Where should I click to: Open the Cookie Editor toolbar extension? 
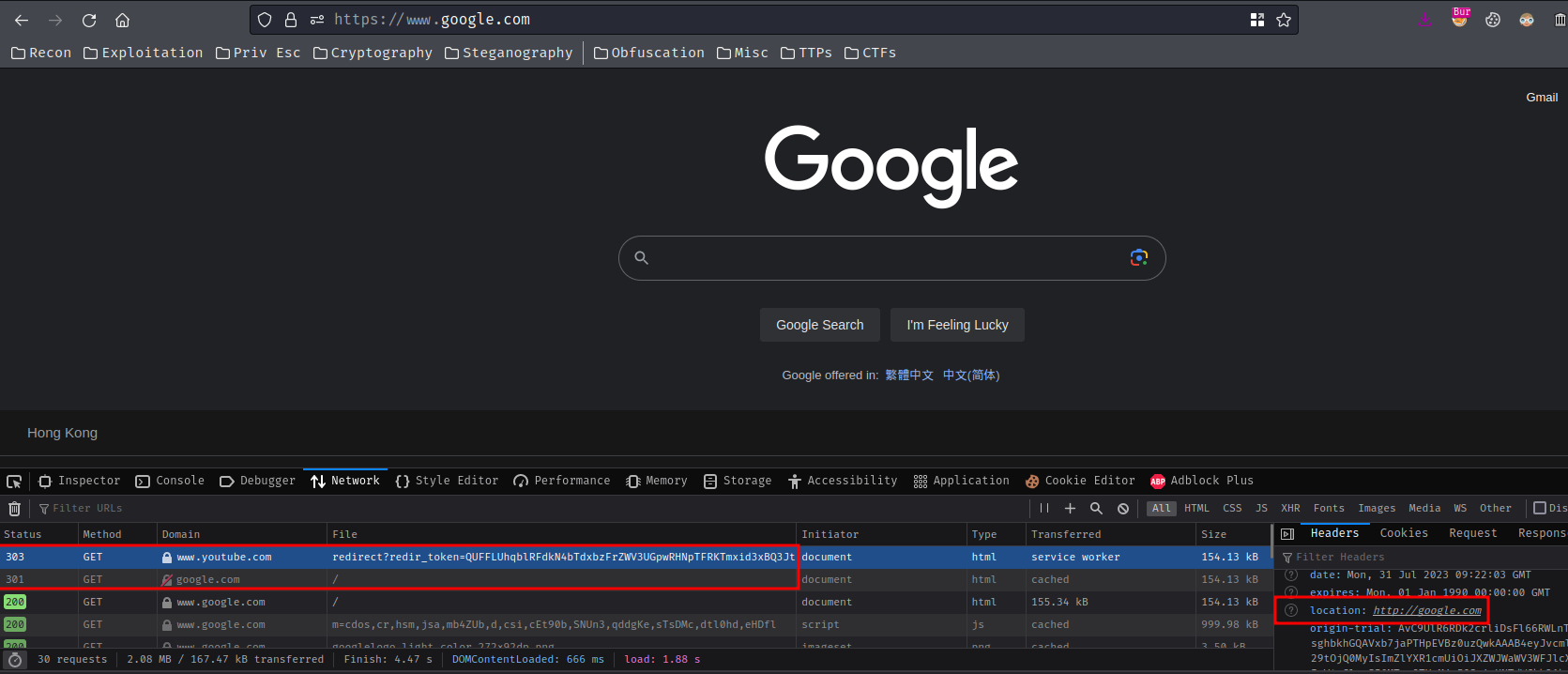(x=1493, y=20)
